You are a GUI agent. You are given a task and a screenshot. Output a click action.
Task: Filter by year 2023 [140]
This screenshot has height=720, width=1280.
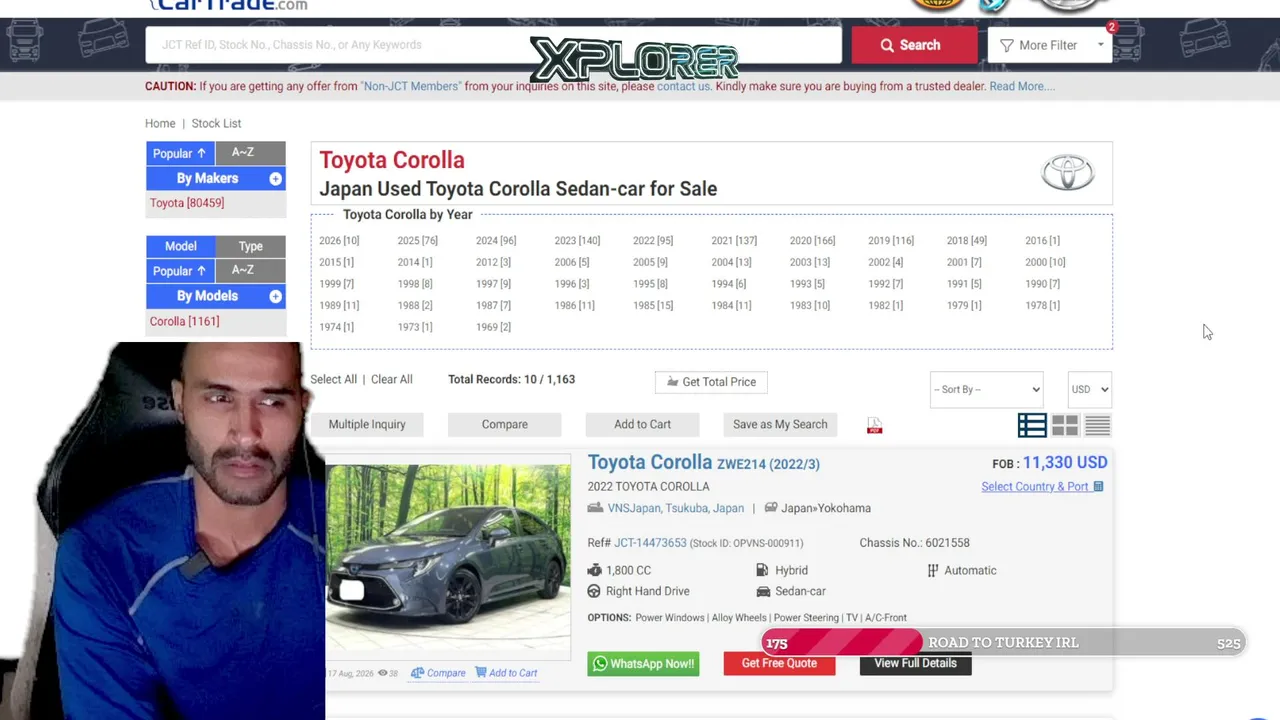click(577, 241)
